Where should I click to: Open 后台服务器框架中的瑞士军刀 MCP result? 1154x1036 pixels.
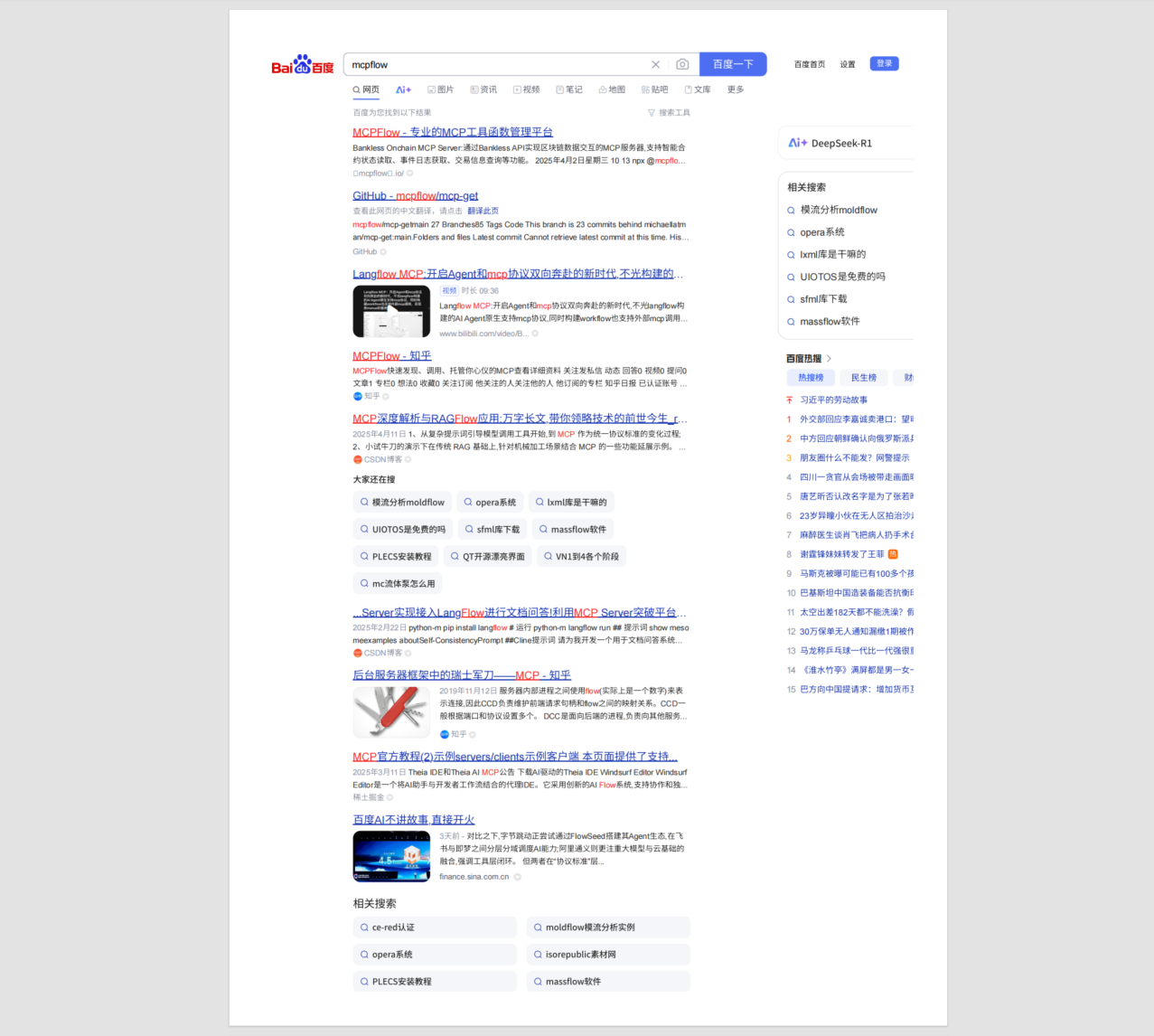tap(462, 675)
